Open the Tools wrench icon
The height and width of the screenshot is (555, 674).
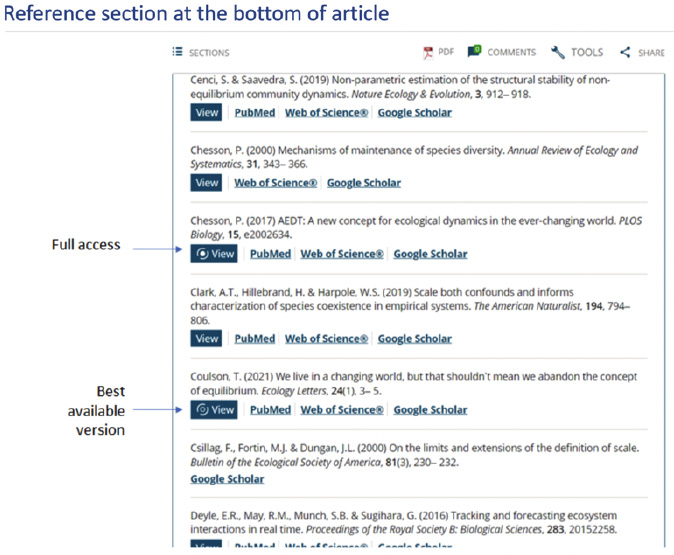(558, 52)
